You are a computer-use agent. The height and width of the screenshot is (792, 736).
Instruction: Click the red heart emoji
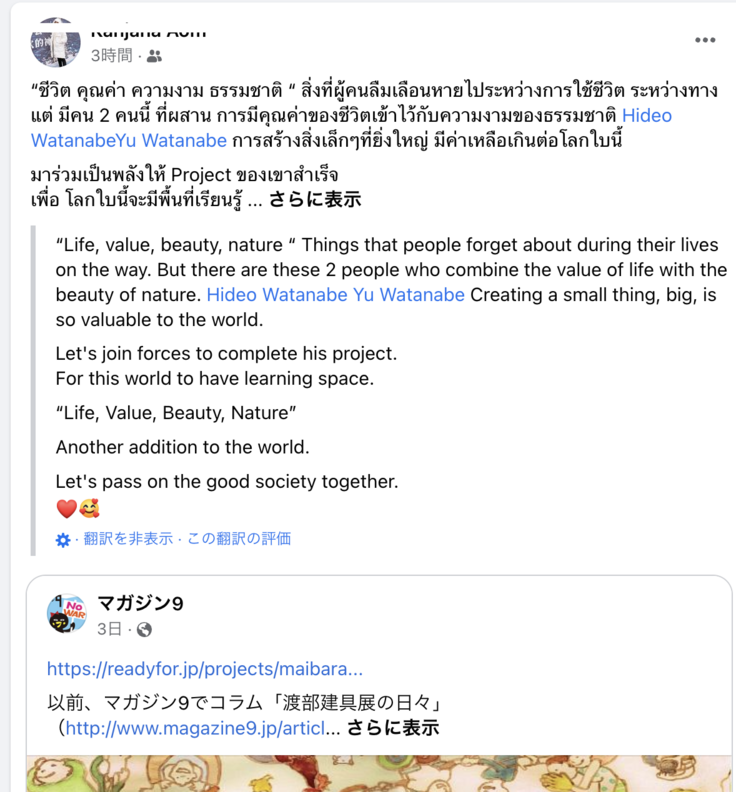(66, 509)
